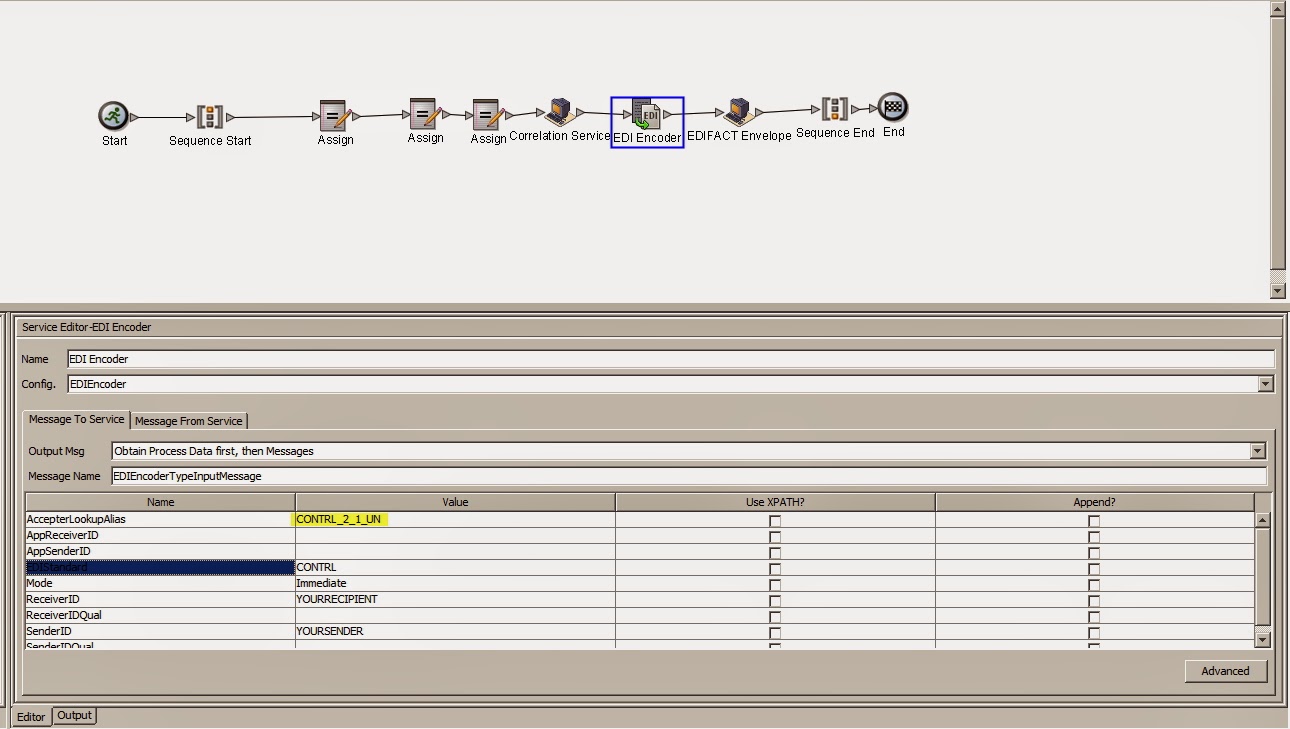Image resolution: width=1290 pixels, height=729 pixels.
Task: Select the Sequence End icon
Action: coord(835,109)
